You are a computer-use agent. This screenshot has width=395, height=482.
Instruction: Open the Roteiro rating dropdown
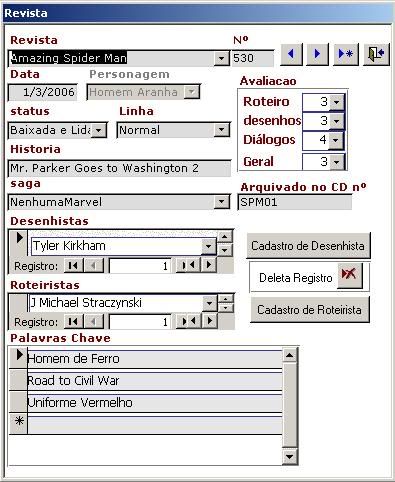336,102
